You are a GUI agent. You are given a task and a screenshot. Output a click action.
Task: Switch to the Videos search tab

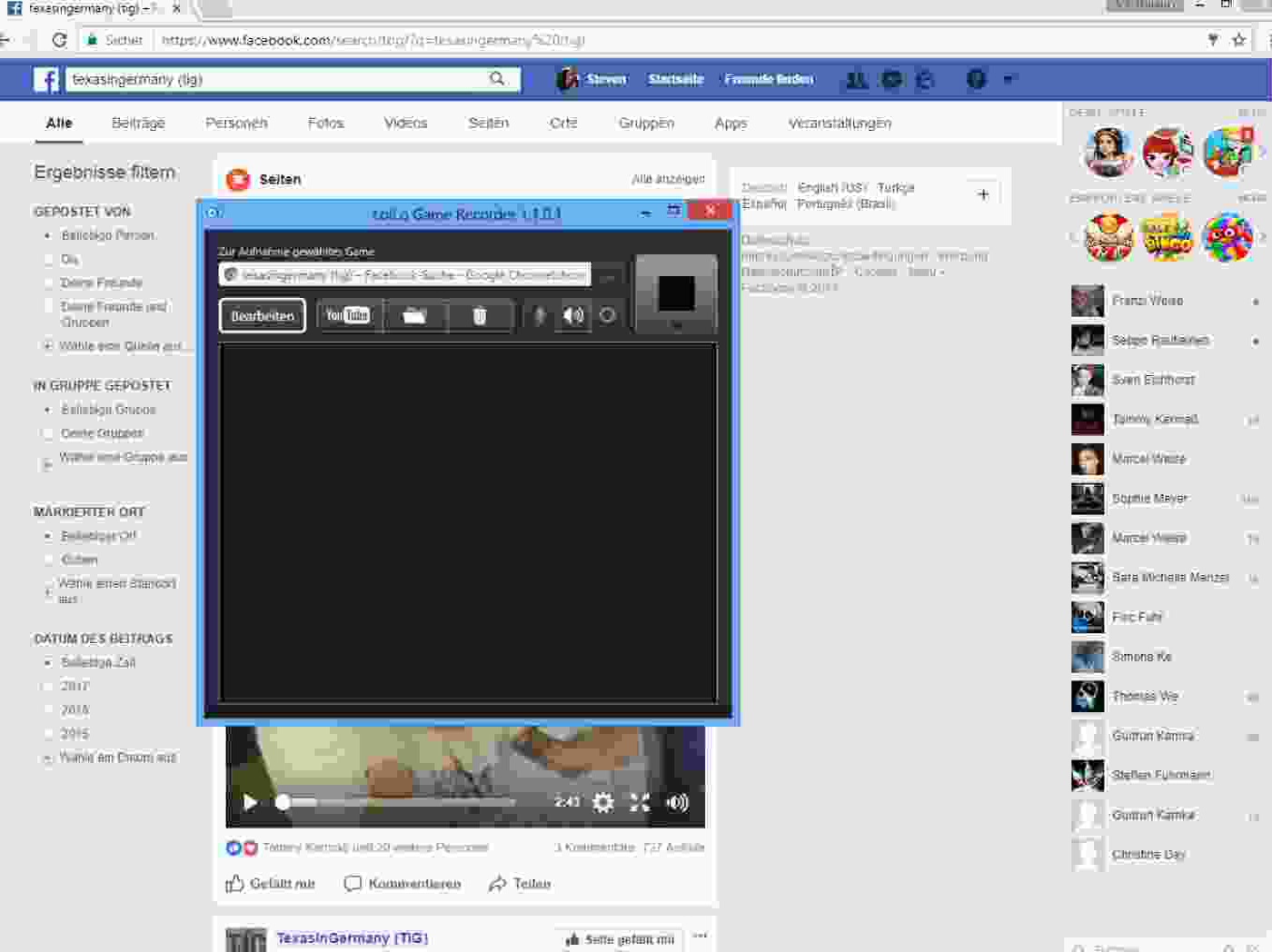[405, 123]
